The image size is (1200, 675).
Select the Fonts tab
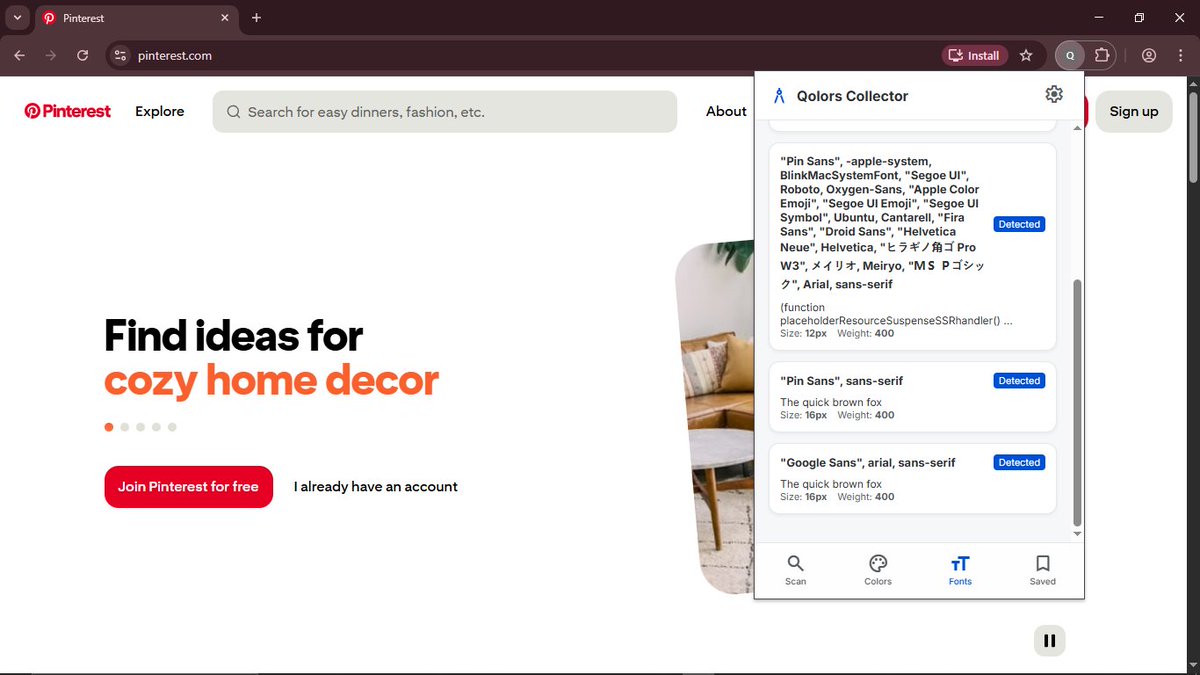960,570
